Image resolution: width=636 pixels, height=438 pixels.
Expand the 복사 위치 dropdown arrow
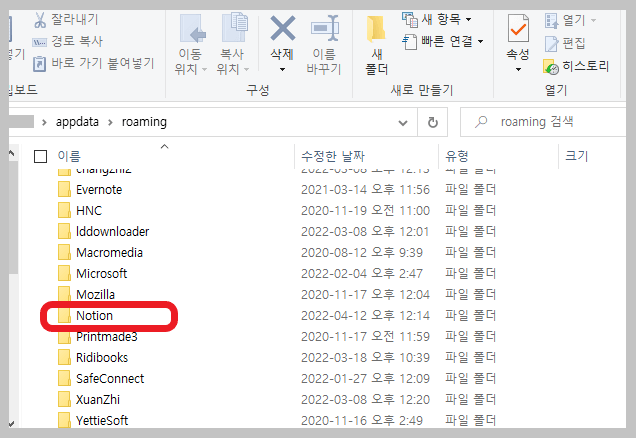247,70
